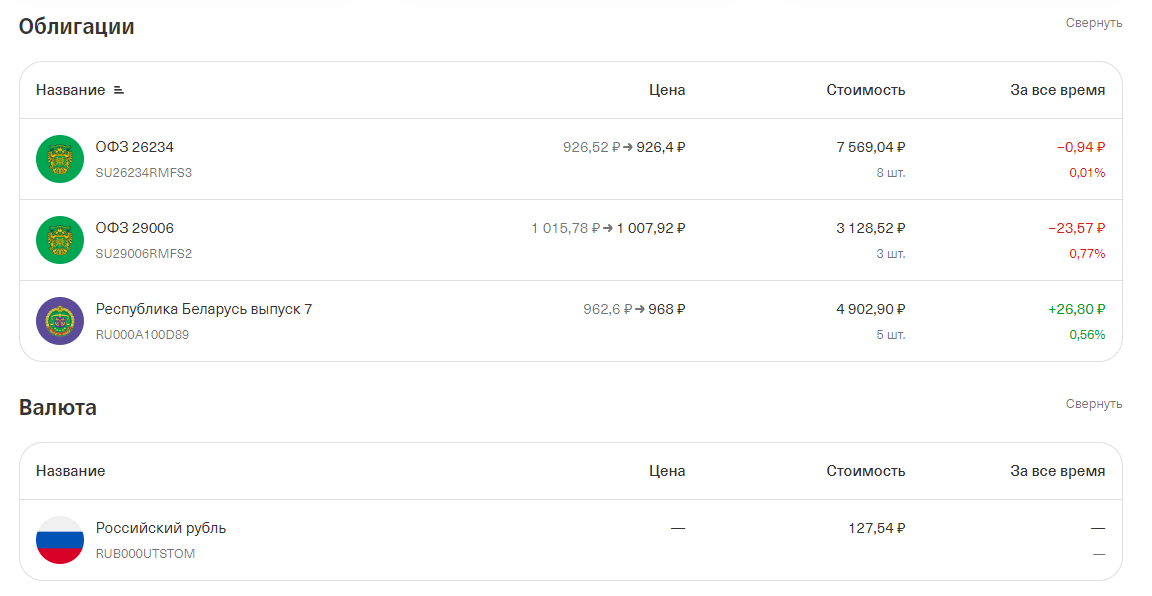Screen dimensions: 1152x596
Task: Click the Цена column header in bonds
Action: pos(667,90)
